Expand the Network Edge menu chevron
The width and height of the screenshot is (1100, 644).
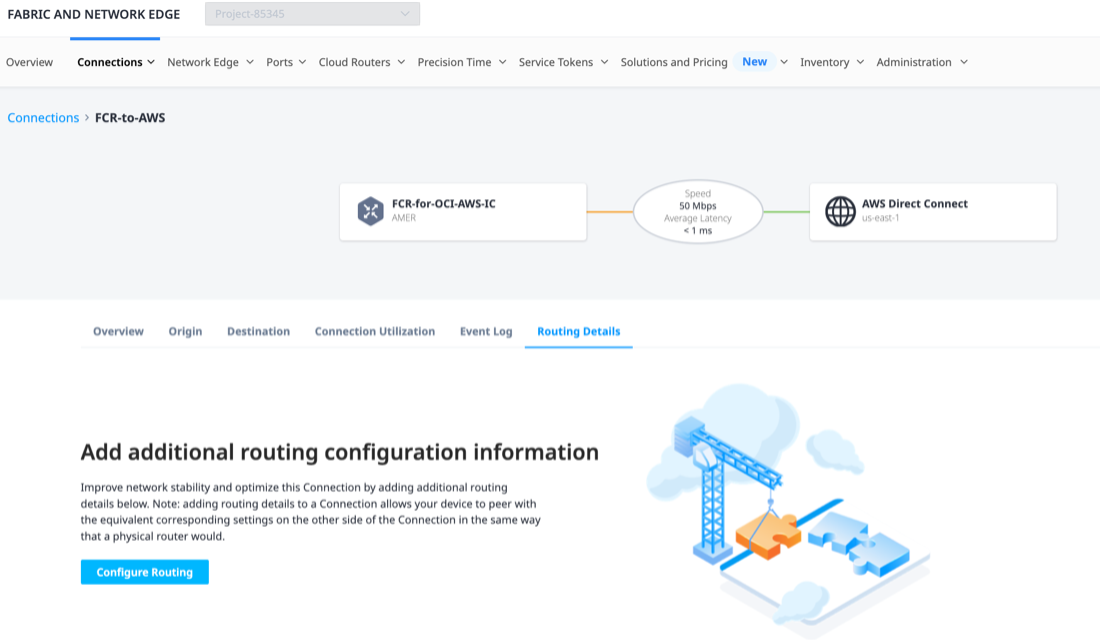(250, 62)
